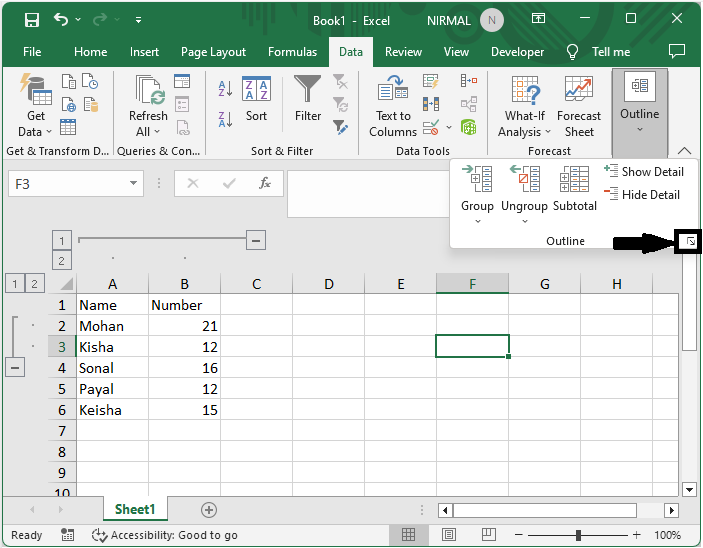This screenshot has width=703, height=548.
Task: Collapse the row group with minus button
Action: click(x=15, y=368)
